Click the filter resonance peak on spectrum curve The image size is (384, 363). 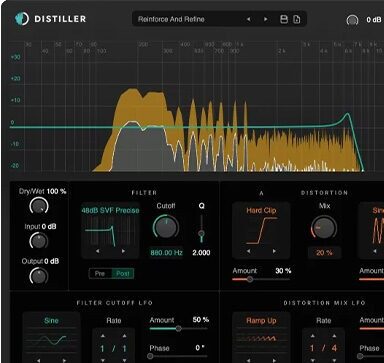348,114
